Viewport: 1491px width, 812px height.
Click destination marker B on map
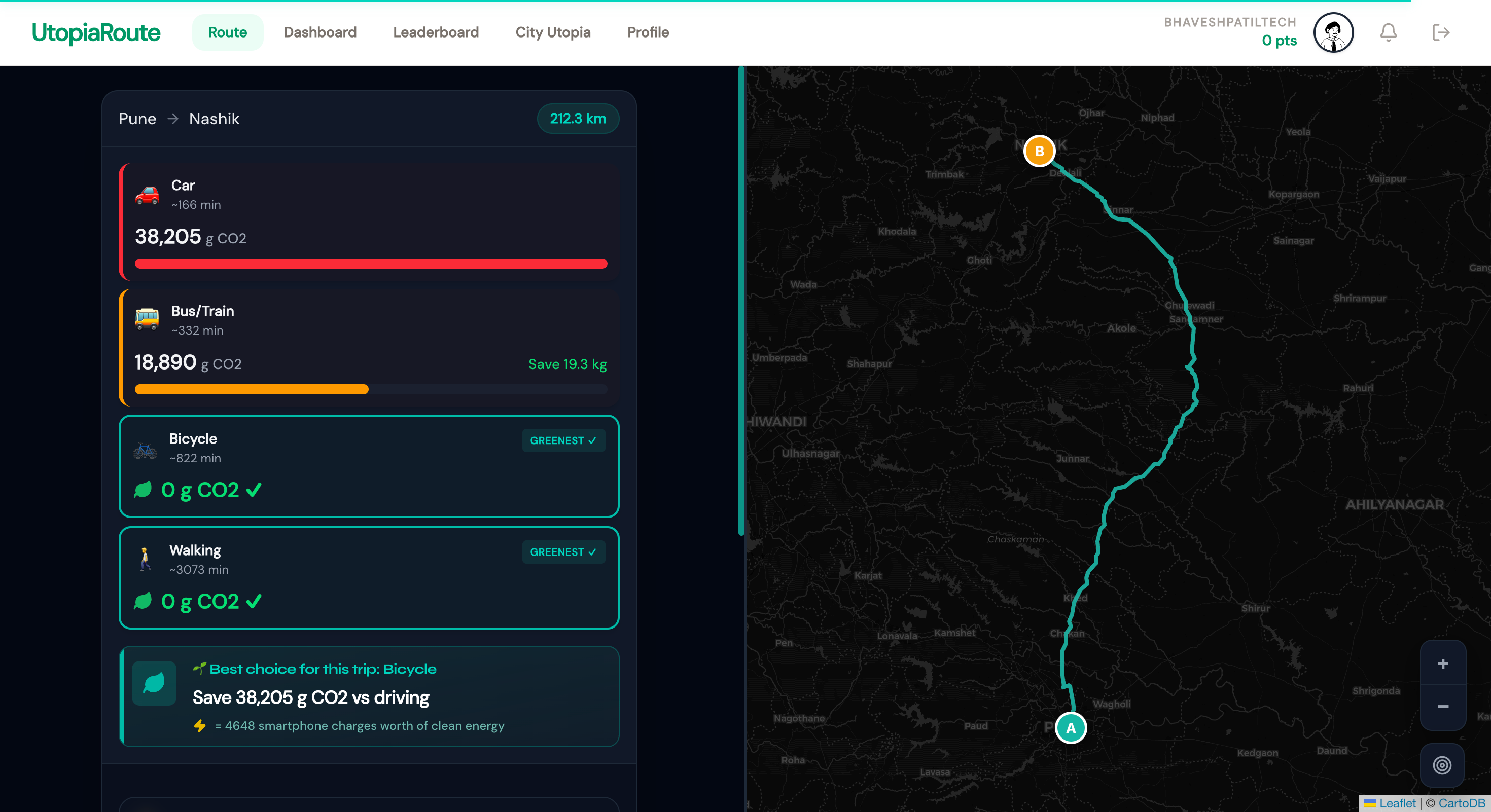click(1039, 151)
